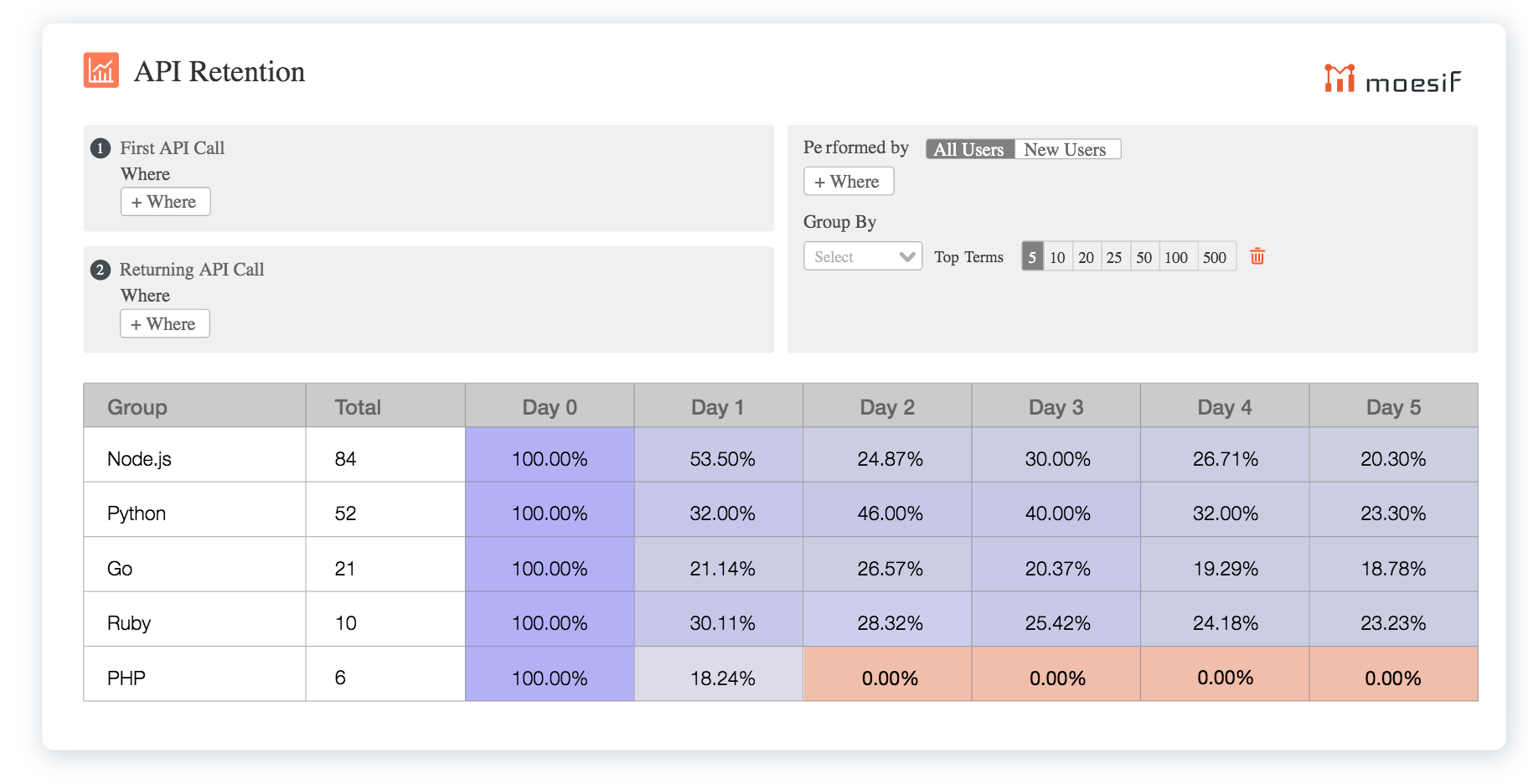Set Top Terms to 500

tap(1215, 257)
